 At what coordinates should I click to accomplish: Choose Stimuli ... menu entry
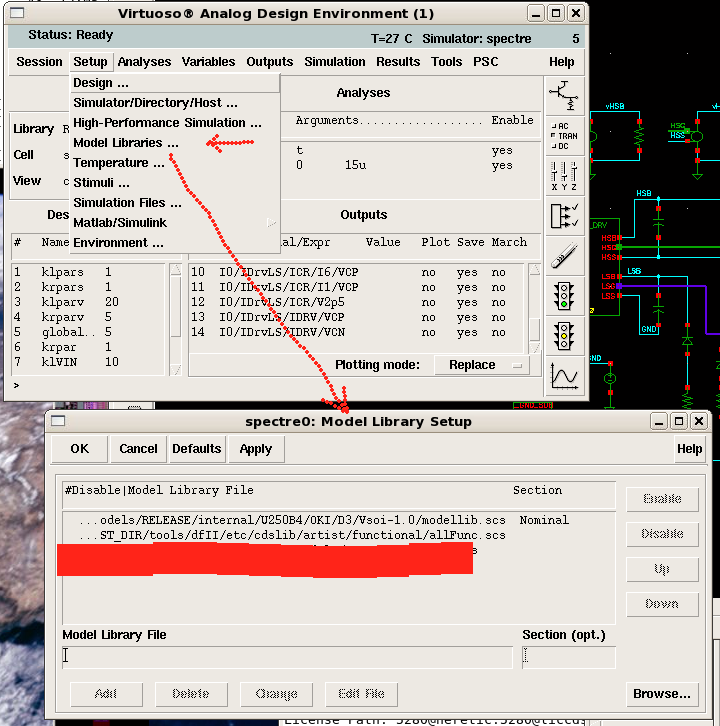point(175,183)
